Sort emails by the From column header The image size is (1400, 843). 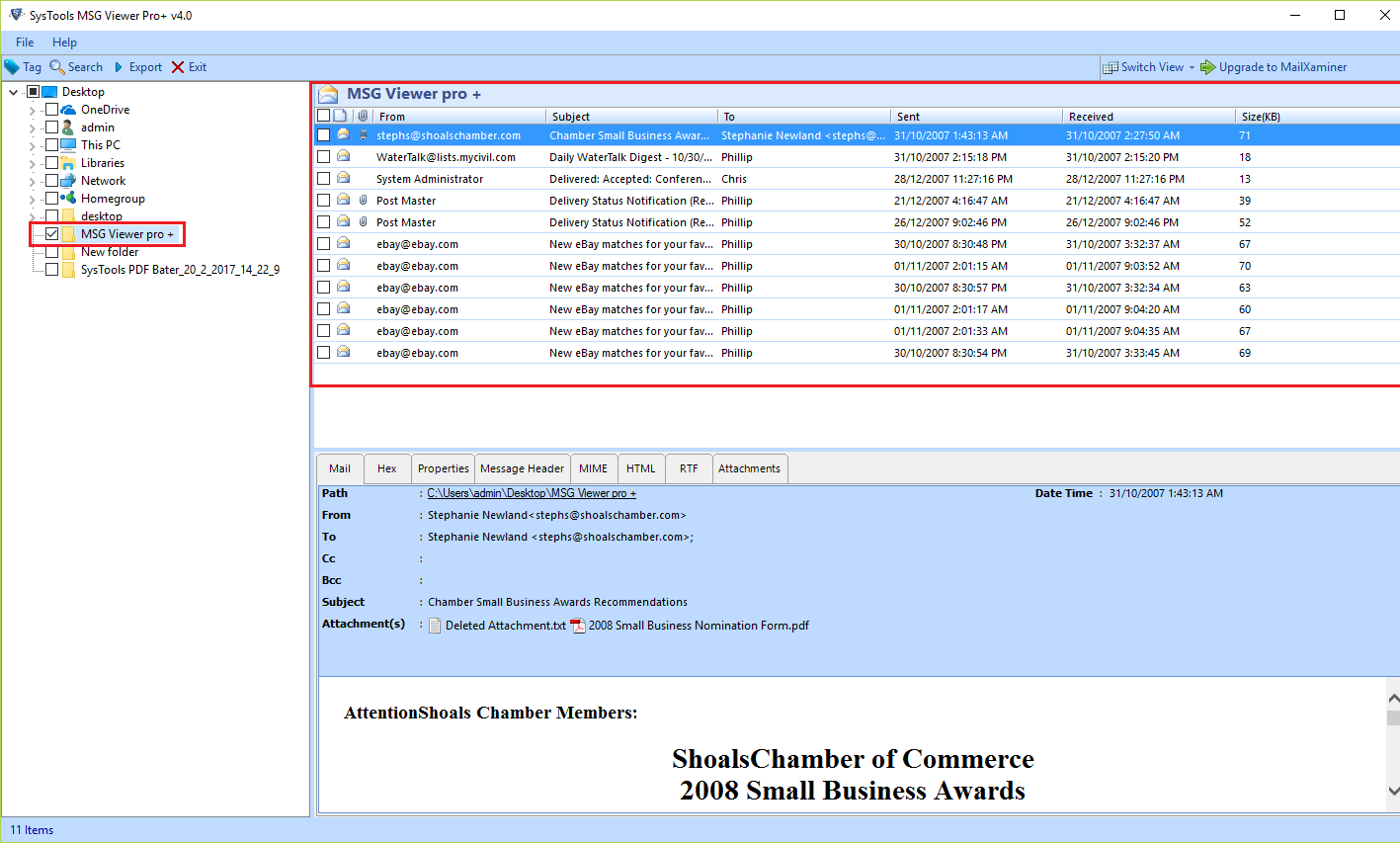coord(458,117)
